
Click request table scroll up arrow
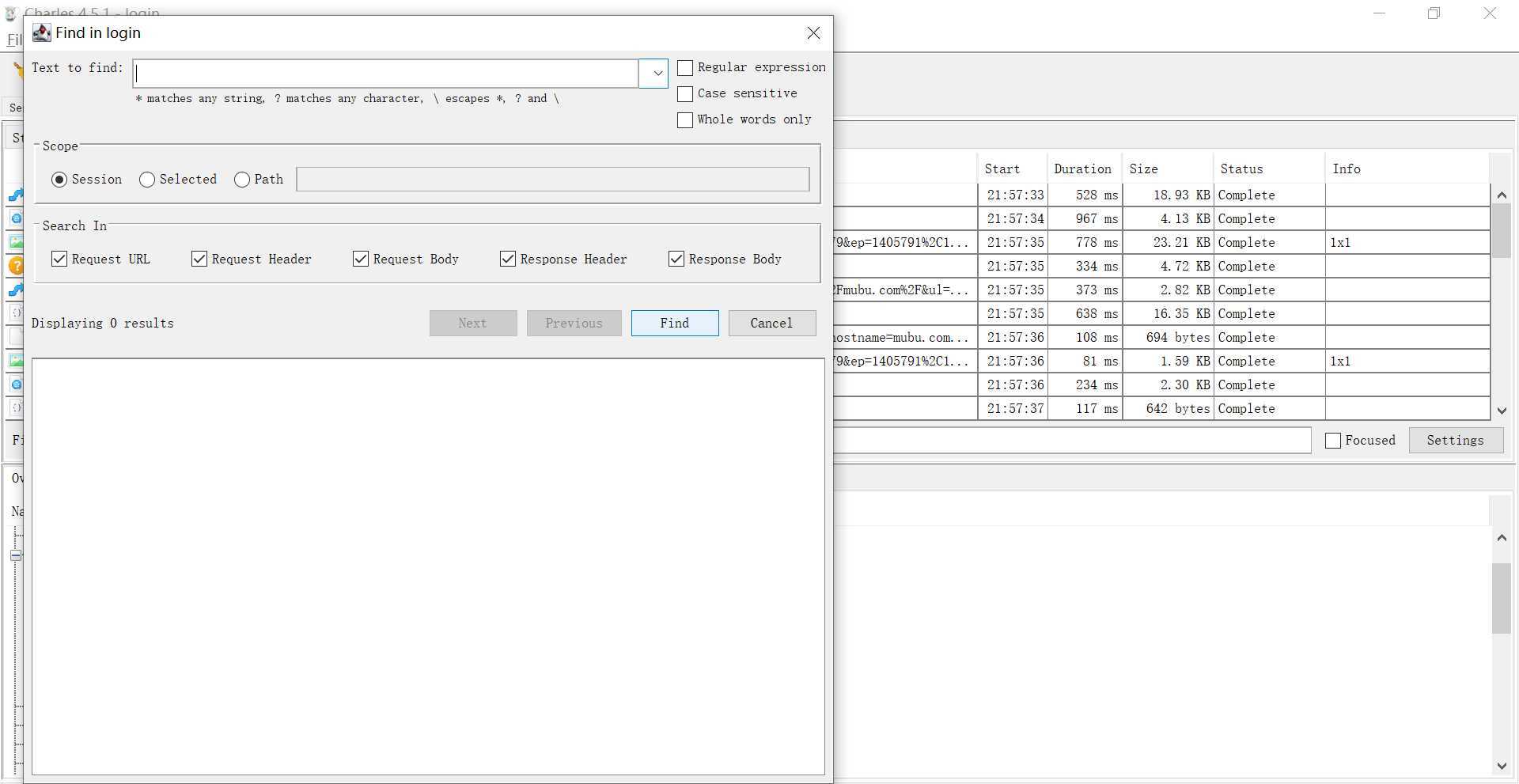click(x=1502, y=195)
